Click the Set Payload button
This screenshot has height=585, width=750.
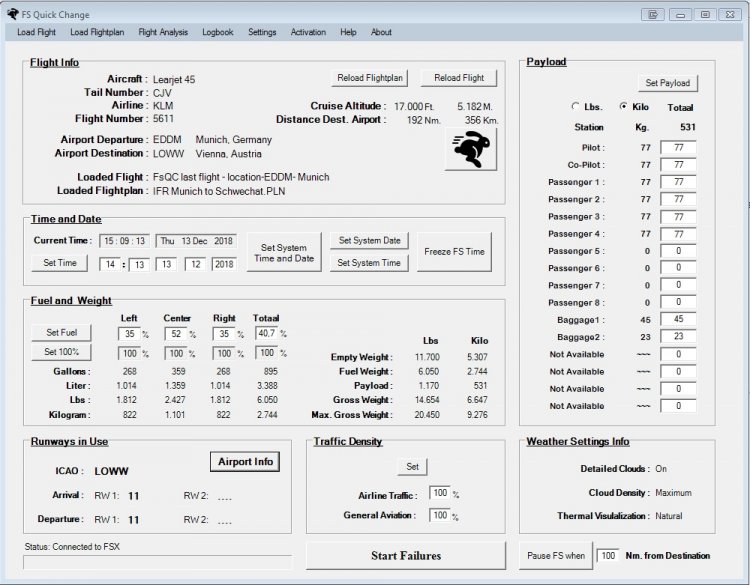point(668,83)
